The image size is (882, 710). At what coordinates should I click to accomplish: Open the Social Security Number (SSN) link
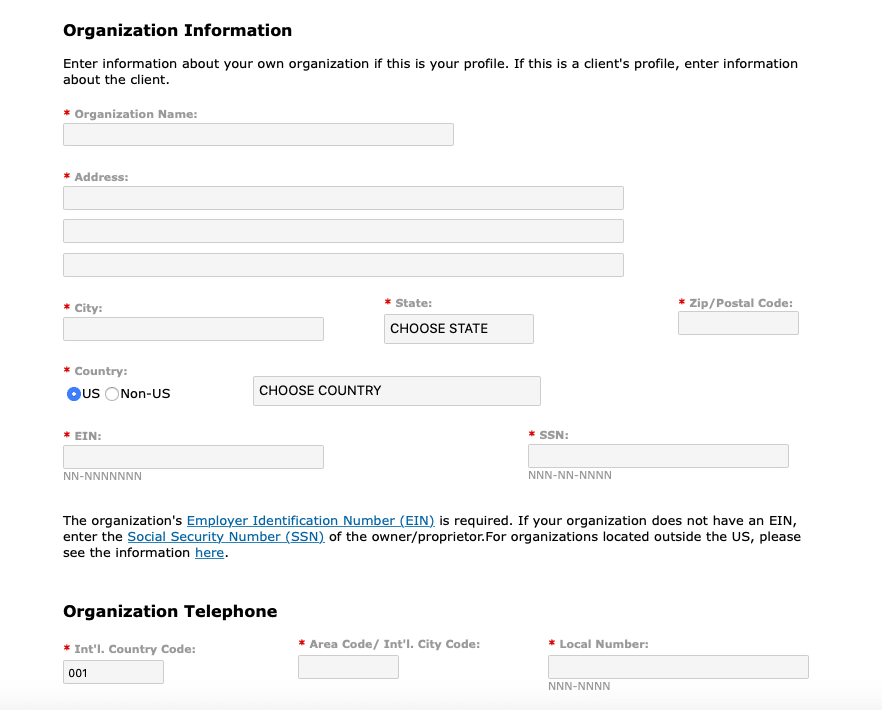pos(225,536)
